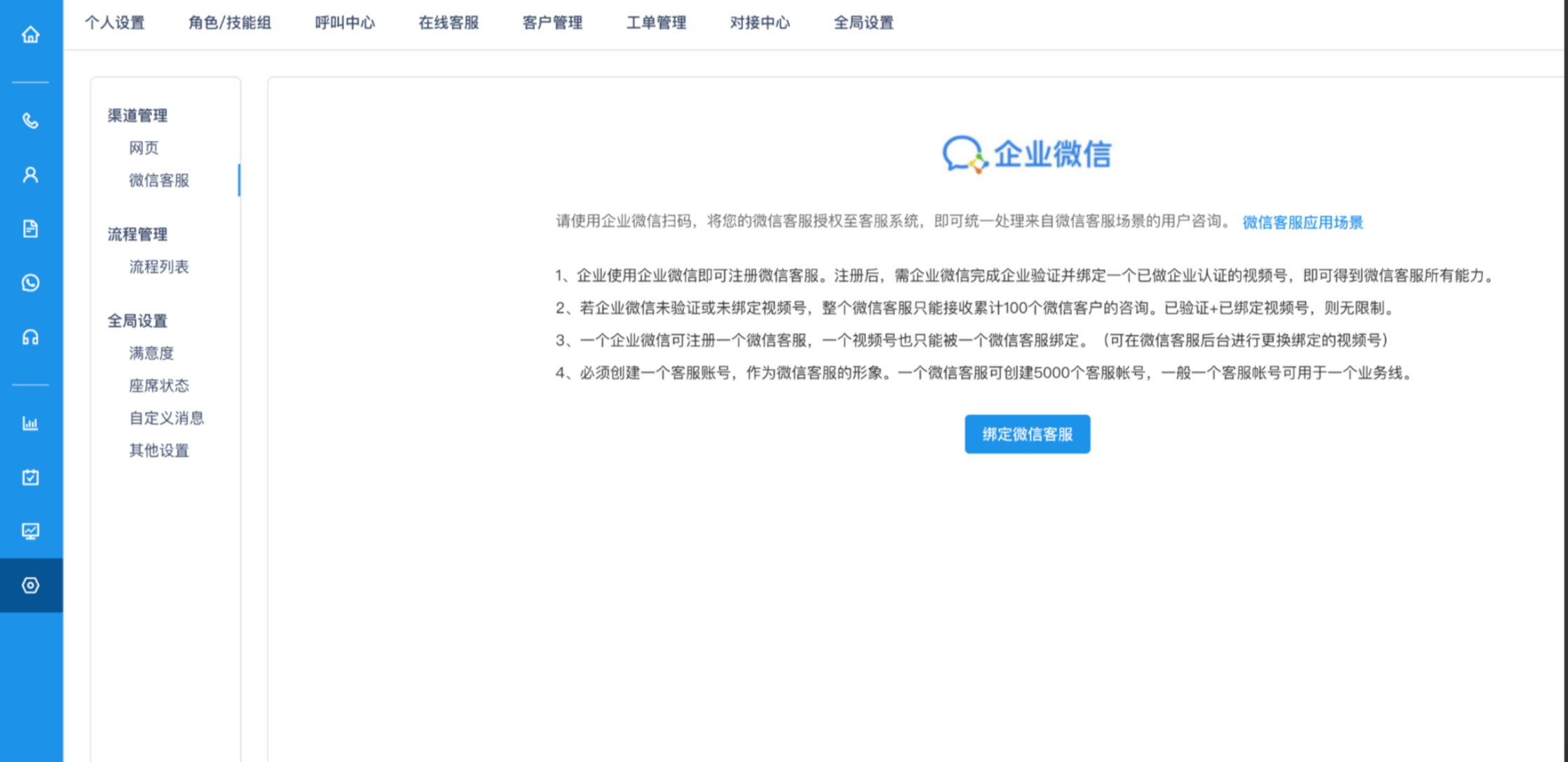Select 微信客服 in left menu

pyautogui.click(x=159, y=180)
